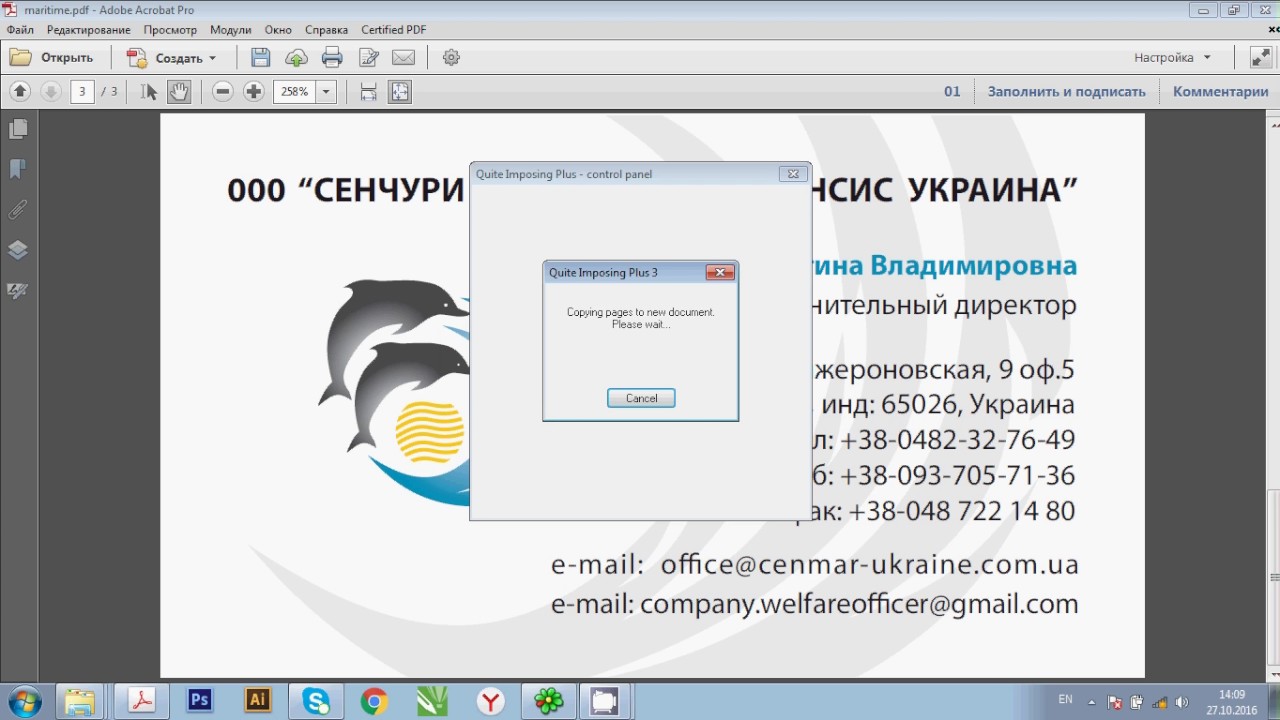Toggle read mode expand icon at top right

pos(1260,57)
